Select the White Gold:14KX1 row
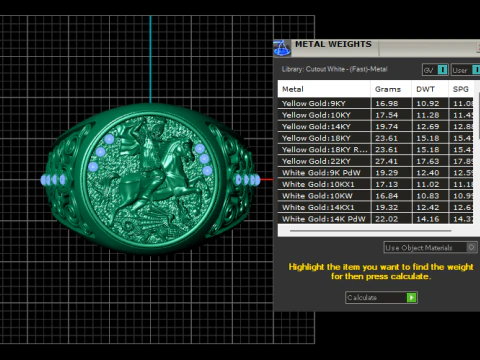 click(376, 207)
